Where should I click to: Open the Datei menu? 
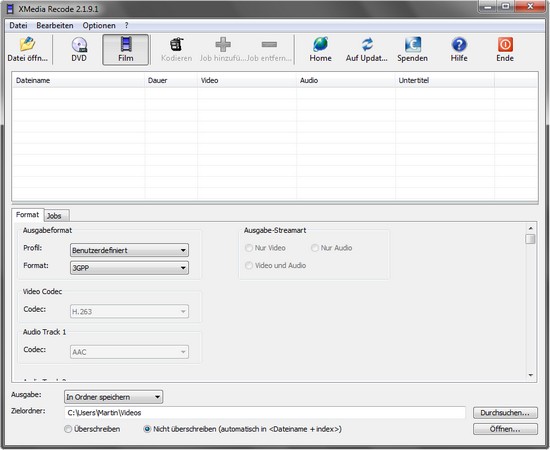click(18, 26)
